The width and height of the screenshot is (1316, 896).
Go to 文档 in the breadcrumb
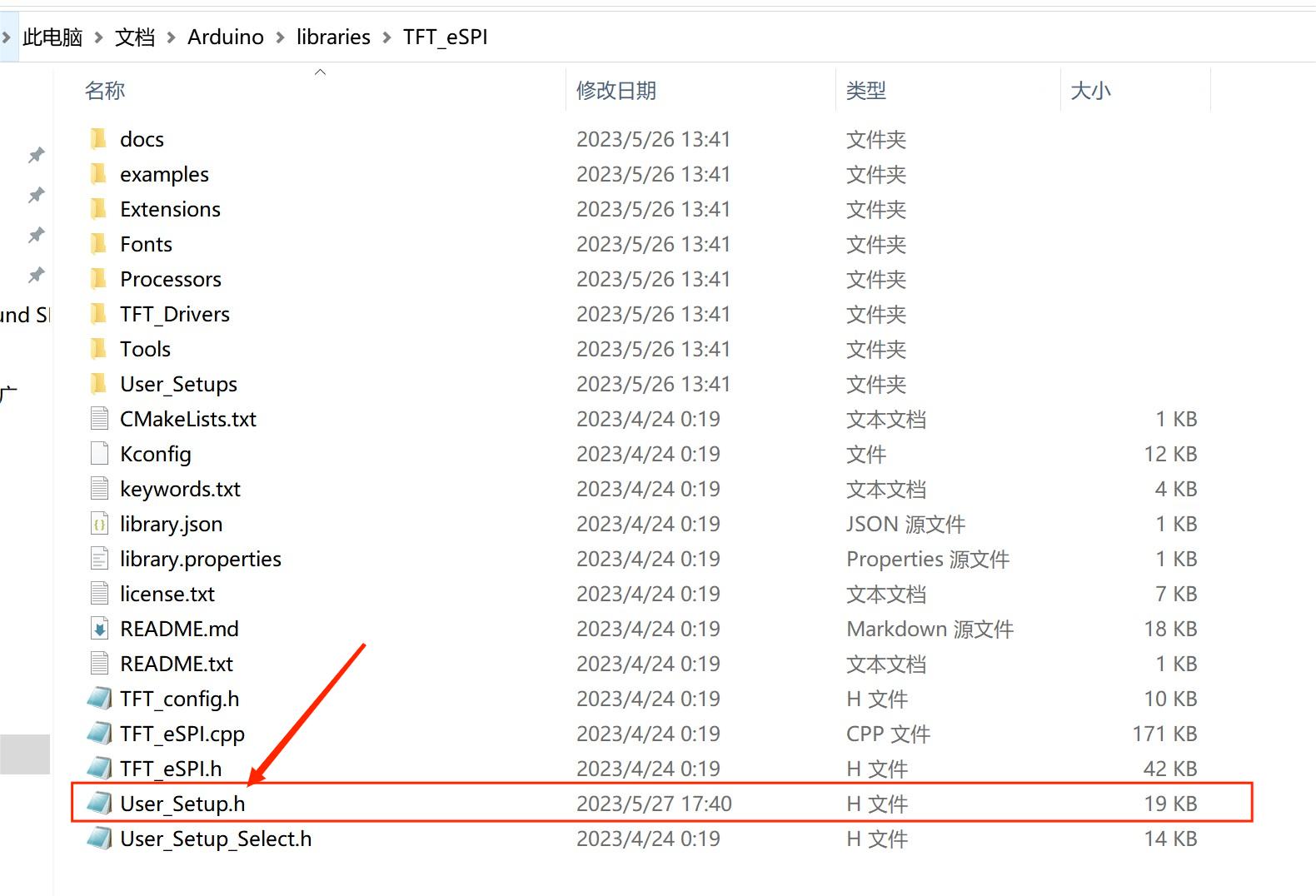tap(135, 37)
